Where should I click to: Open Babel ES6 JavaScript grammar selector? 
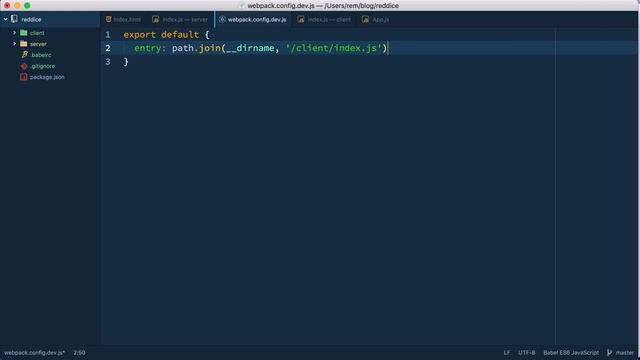pos(571,353)
